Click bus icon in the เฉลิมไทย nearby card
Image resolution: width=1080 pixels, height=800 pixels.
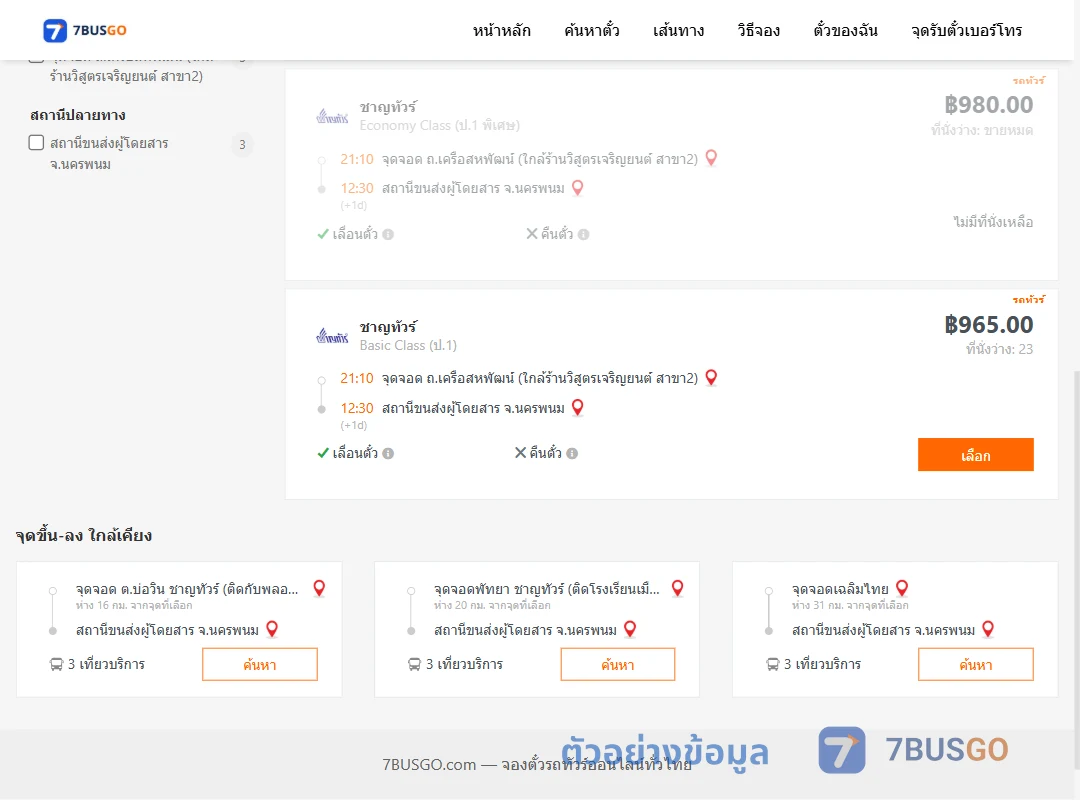(x=773, y=664)
